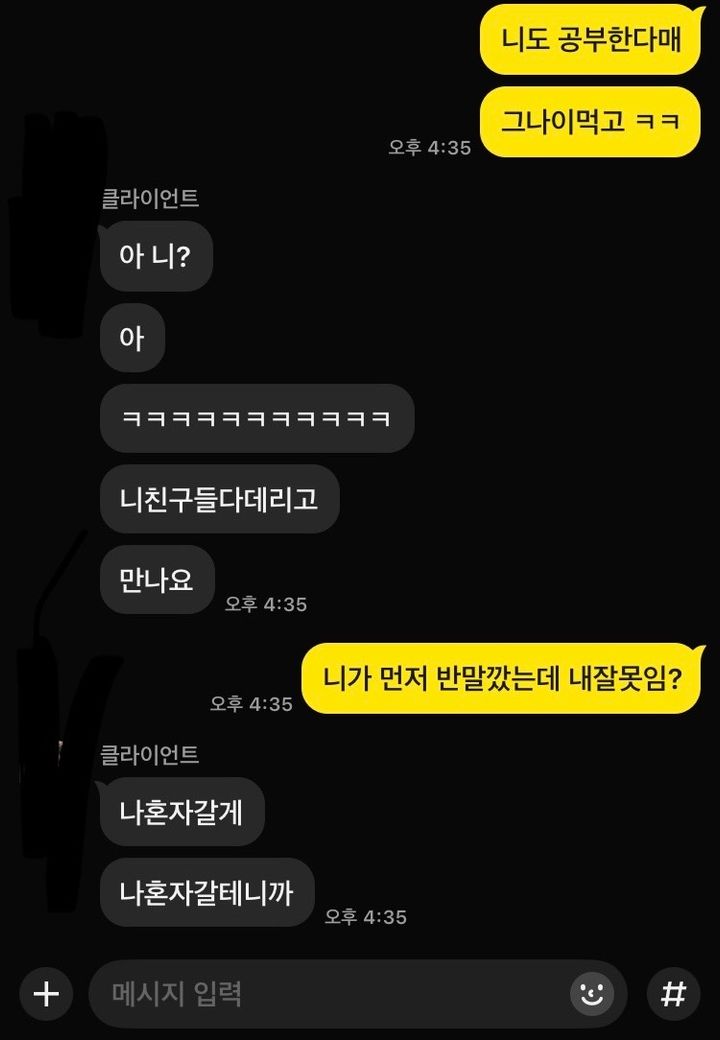This screenshot has width=720, height=1040.
Task: Tap the ㅋㅋㅋㅋㅋ laughing message bubble
Action: click(257, 419)
